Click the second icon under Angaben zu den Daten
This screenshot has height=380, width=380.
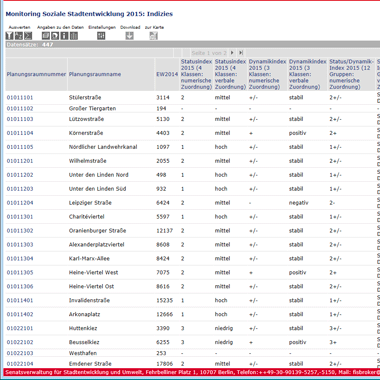[55, 36]
